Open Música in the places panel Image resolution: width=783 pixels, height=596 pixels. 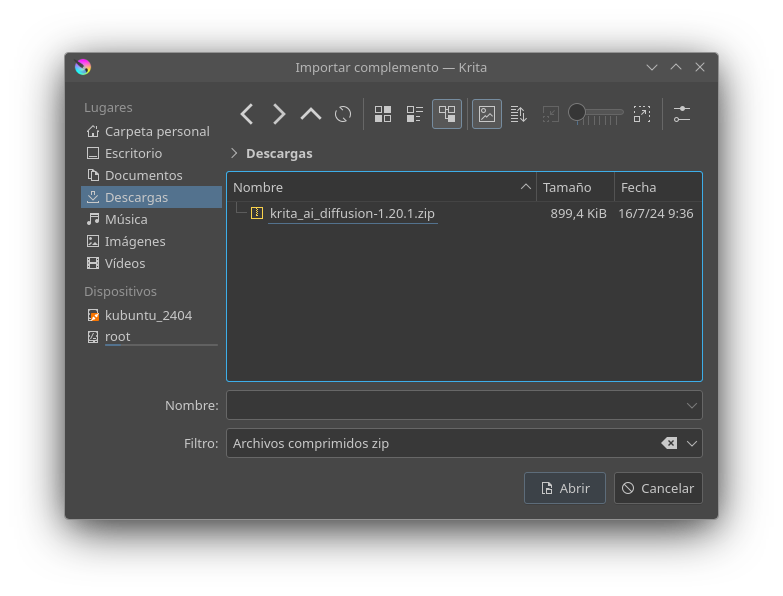coord(151,219)
